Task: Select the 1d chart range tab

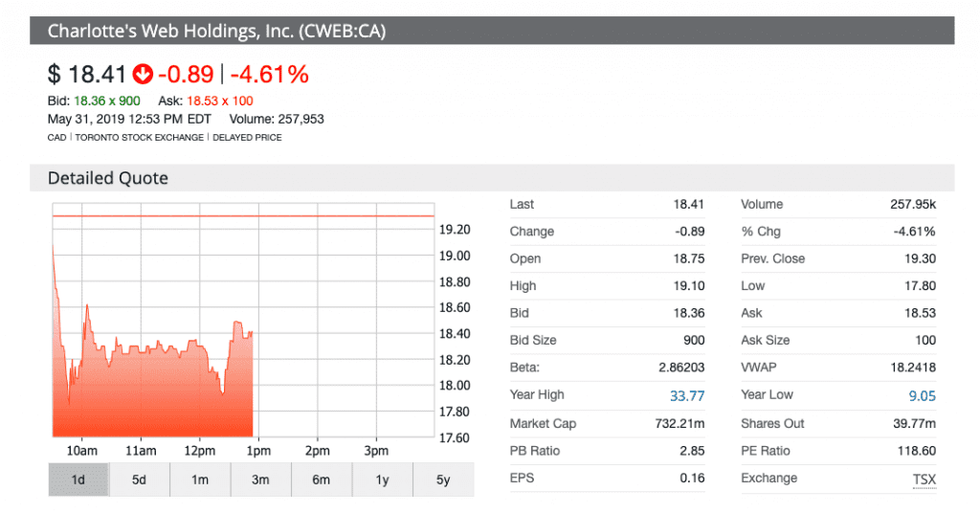Action: click(78, 480)
